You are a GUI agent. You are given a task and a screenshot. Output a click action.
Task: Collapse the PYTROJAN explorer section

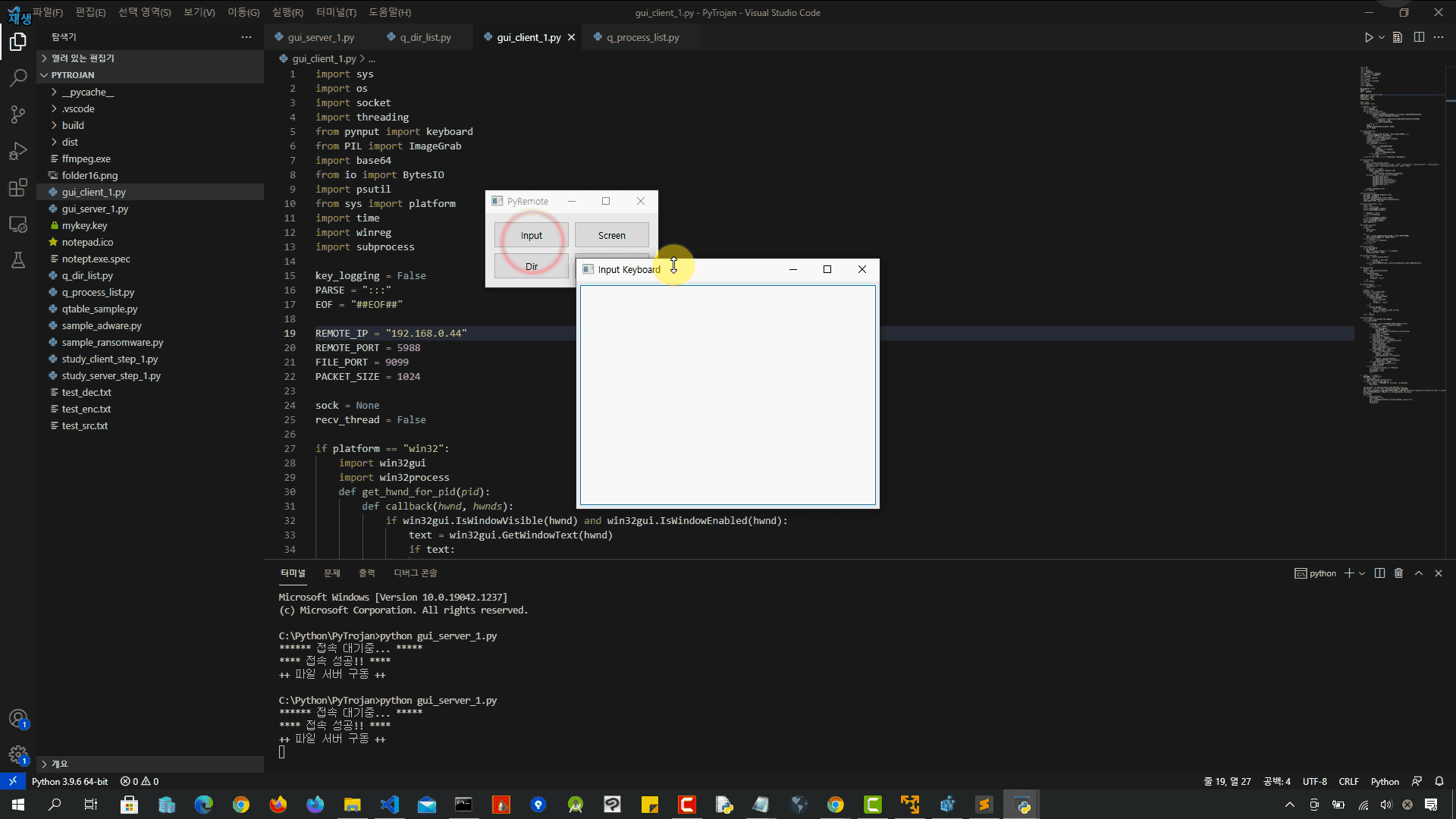point(73,75)
